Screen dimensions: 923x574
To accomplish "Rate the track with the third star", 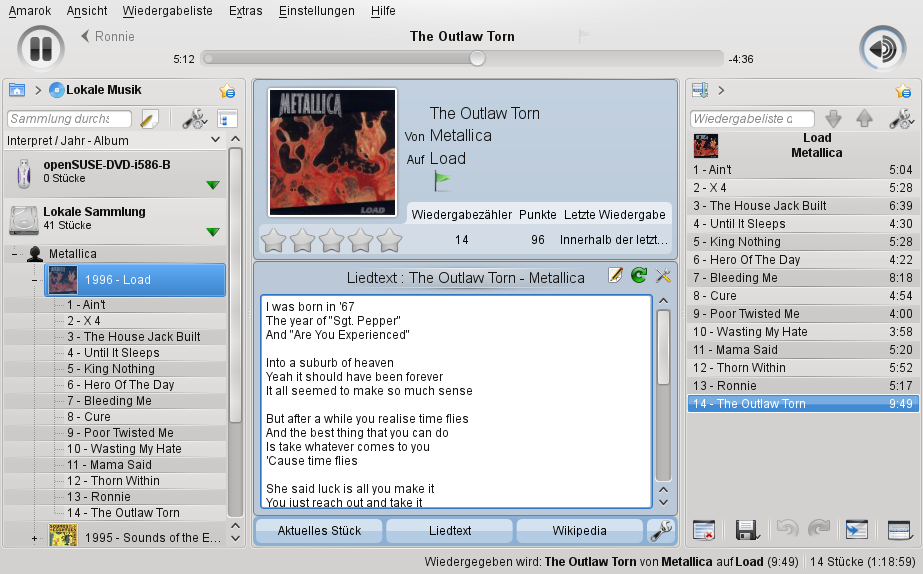I will pyautogui.click(x=331, y=240).
